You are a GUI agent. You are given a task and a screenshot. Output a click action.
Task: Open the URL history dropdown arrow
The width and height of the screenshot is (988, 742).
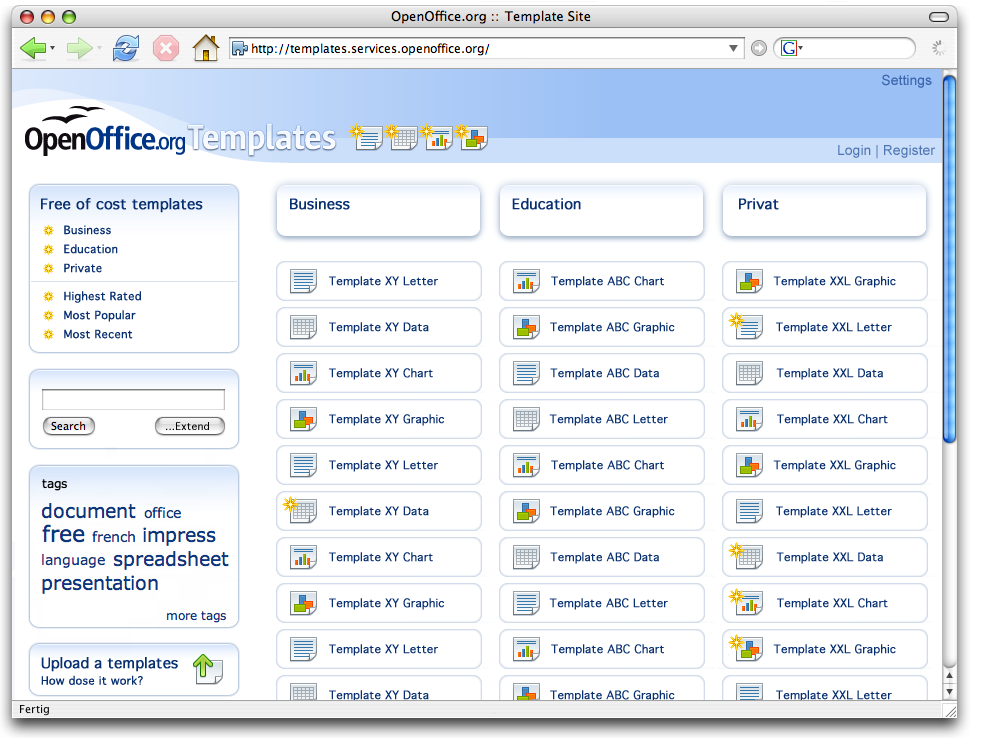click(x=734, y=48)
